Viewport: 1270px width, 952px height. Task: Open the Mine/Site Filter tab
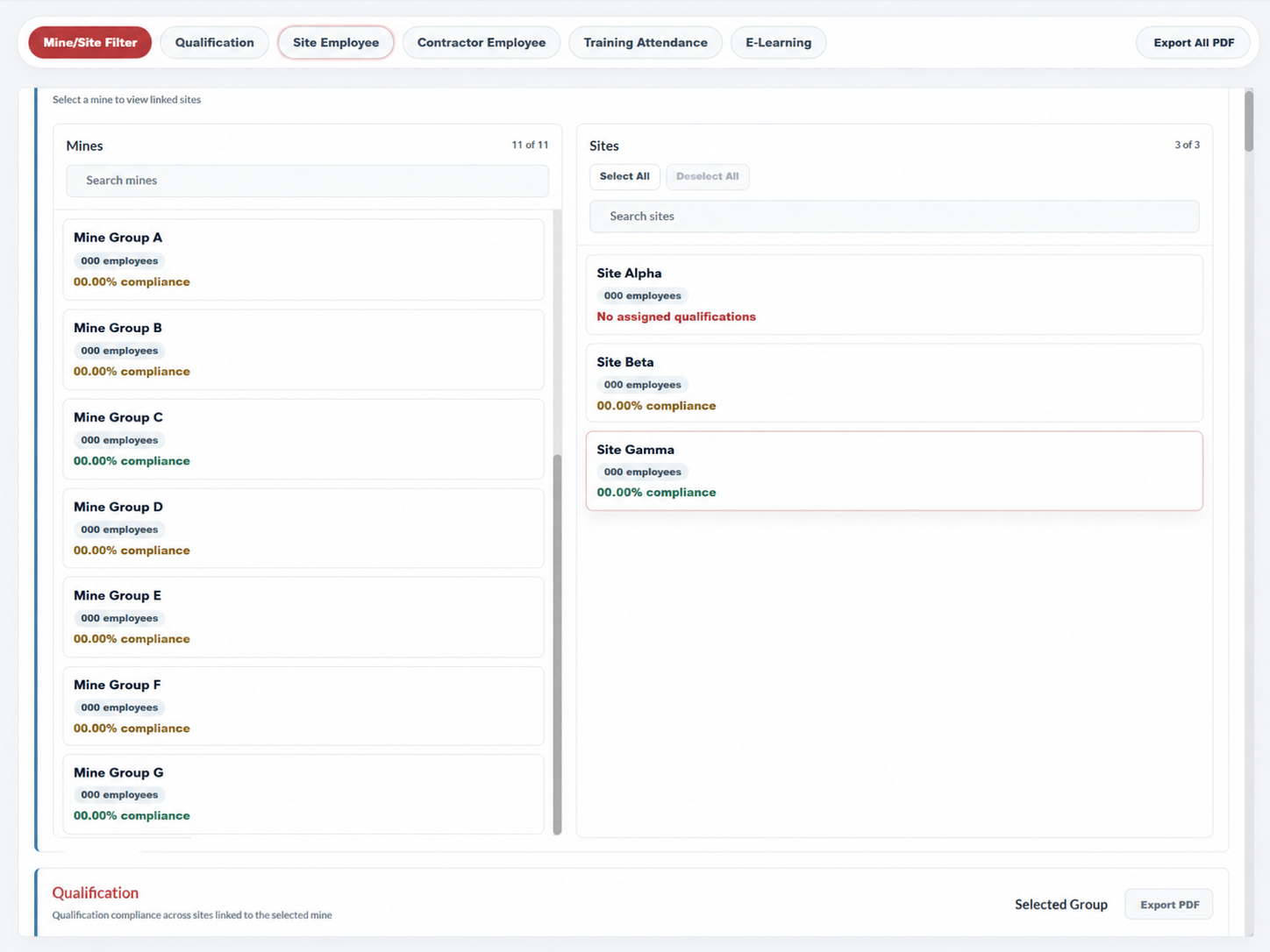pyautogui.click(x=89, y=42)
